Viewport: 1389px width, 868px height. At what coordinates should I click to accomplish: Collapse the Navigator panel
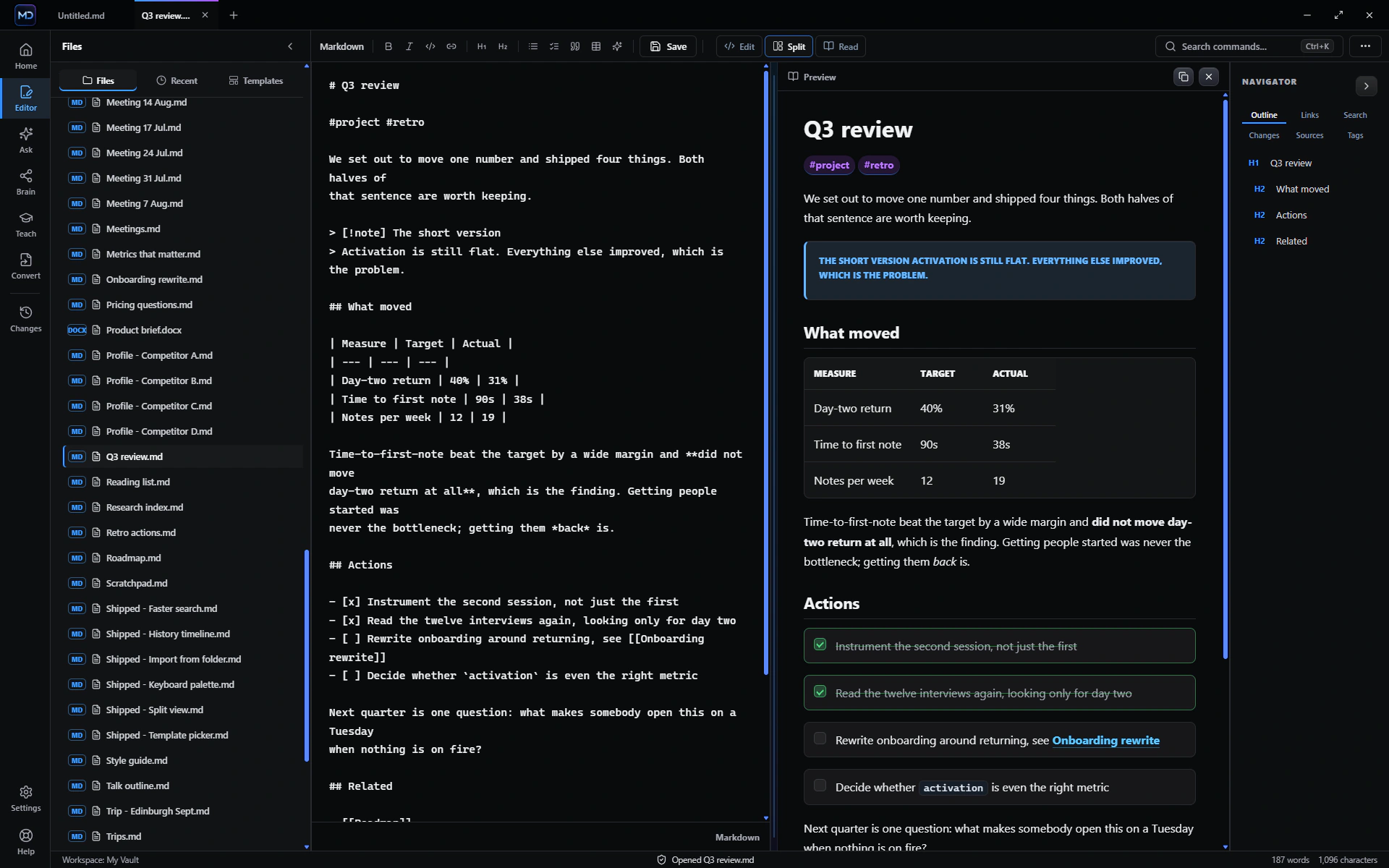pos(1366,86)
